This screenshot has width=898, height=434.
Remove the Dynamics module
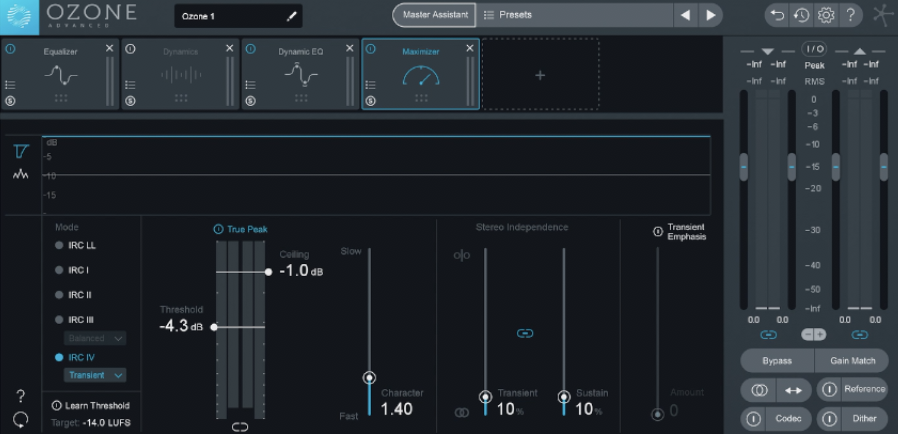[230, 48]
